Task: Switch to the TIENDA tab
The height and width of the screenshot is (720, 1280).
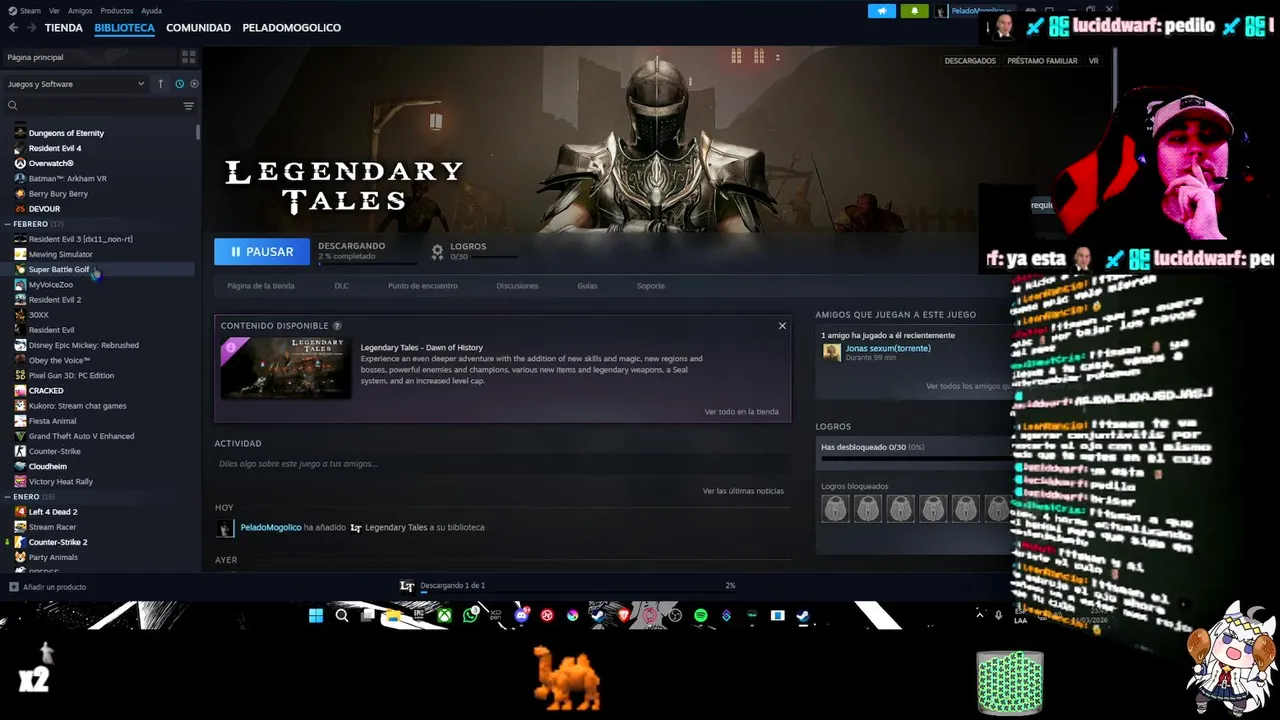Action: coord(64,28)
